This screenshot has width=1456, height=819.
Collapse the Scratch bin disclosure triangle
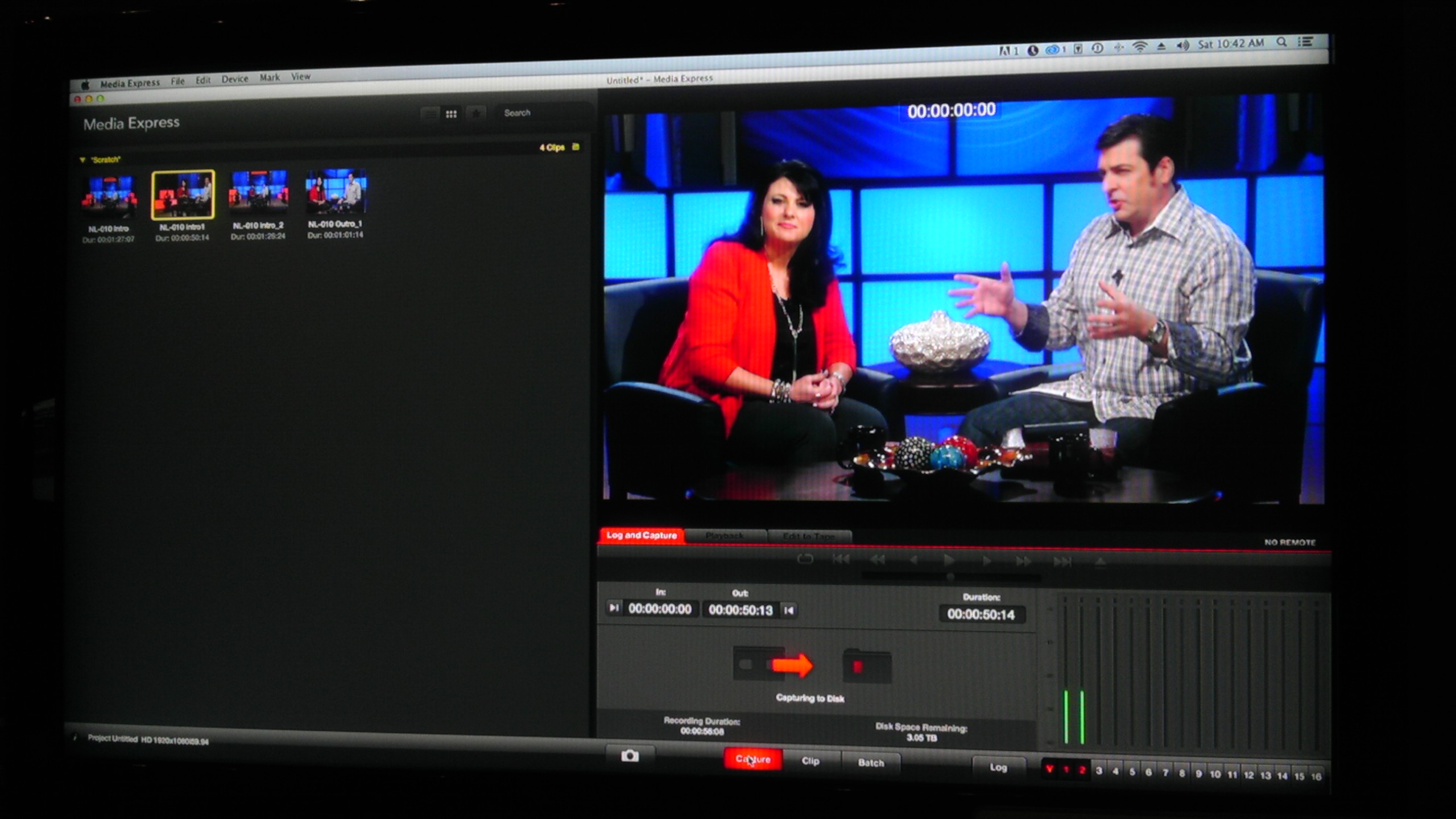coord(82,160)
